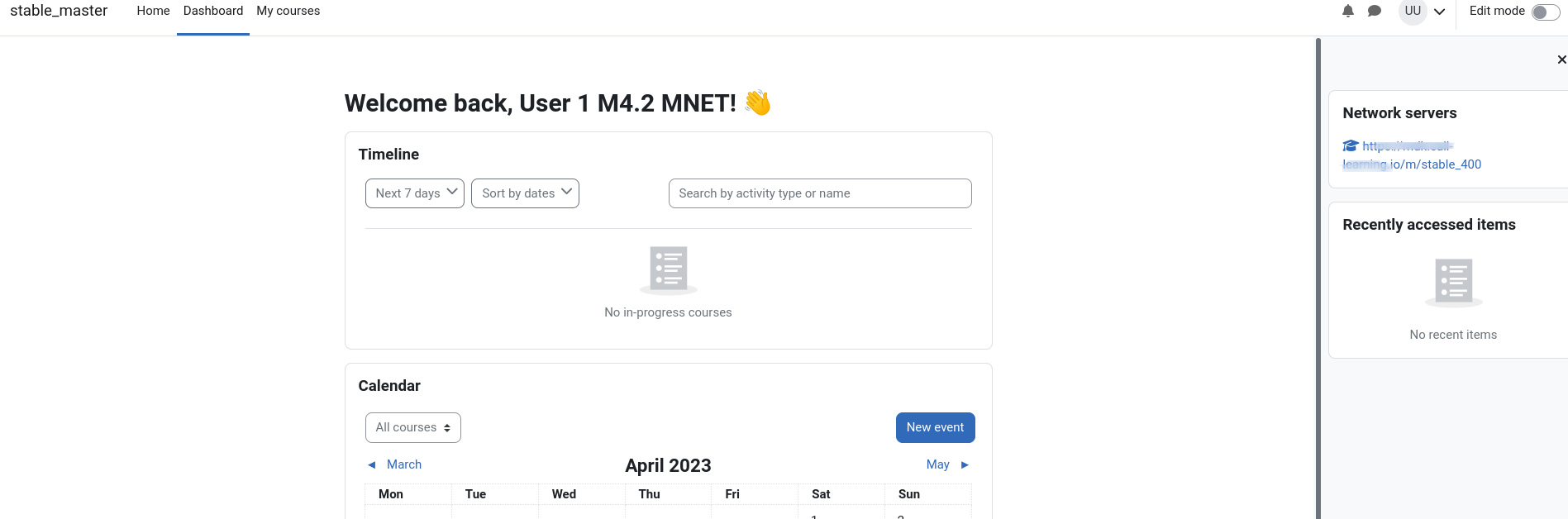Toggle Edit mode switch
Image resolution: width=1568 pixels, height=519 pixels.
click(1546, 12)
